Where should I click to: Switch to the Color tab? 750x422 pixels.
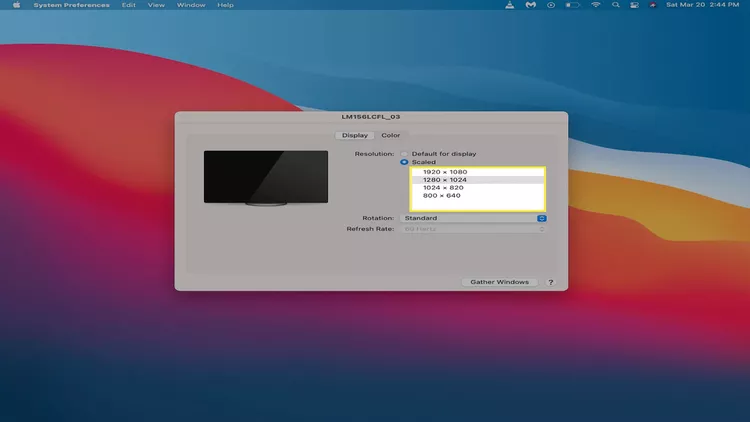coord(390,135)
